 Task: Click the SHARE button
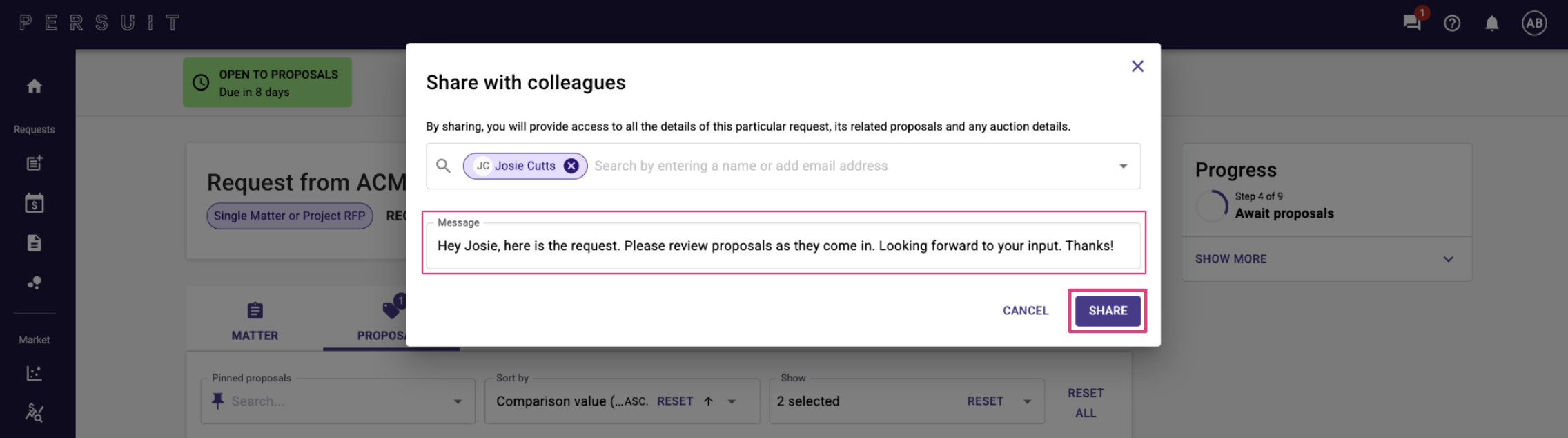1108,311
